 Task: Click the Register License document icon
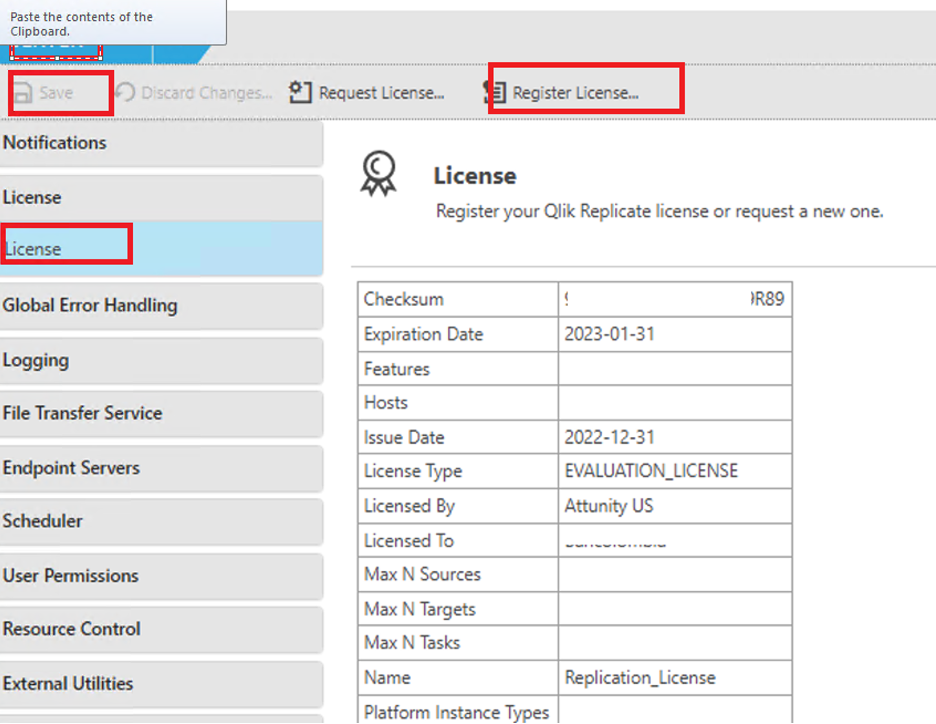coord(495,93)
